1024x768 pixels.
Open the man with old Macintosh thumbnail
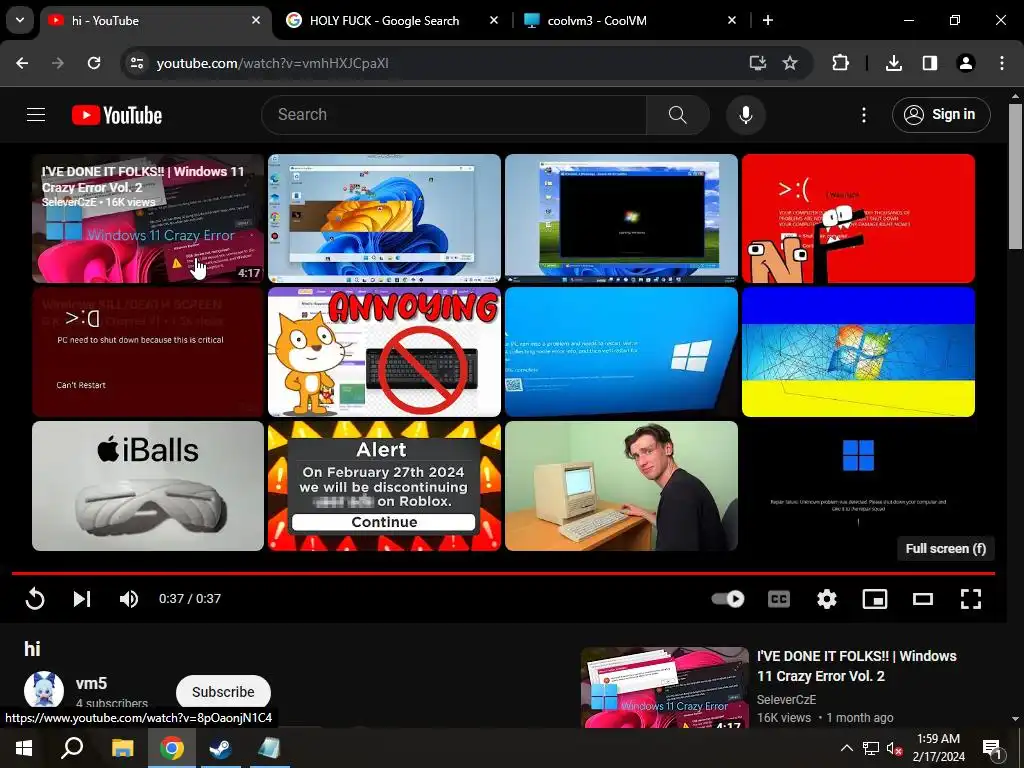[621, 485]
